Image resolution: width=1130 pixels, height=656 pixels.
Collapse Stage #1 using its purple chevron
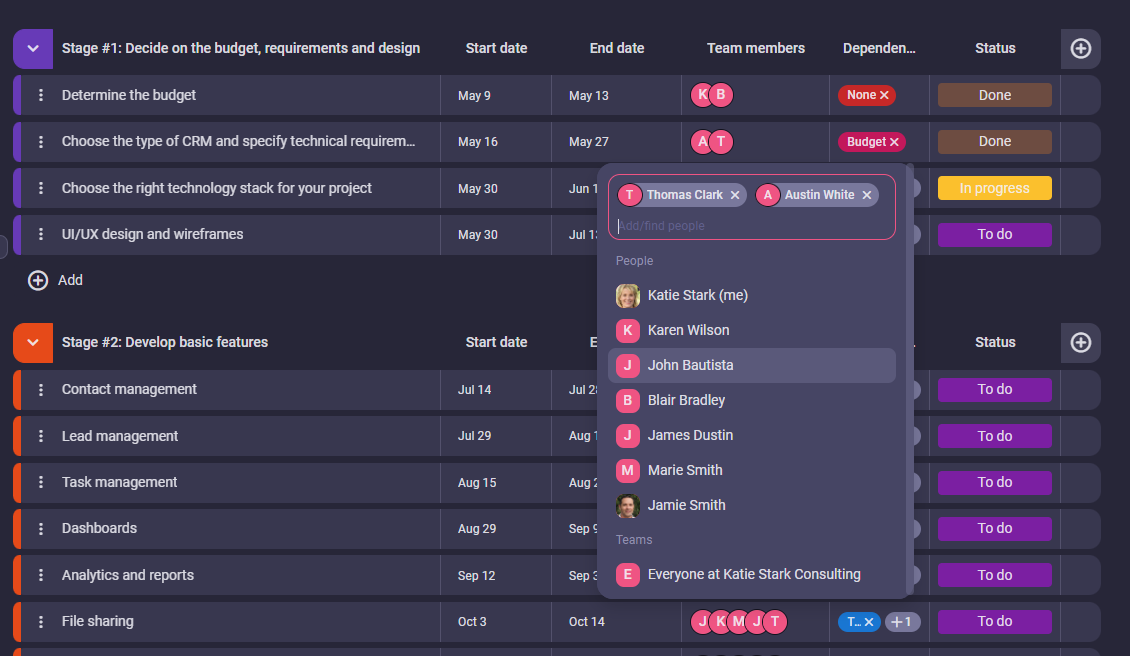pos(31,48)
